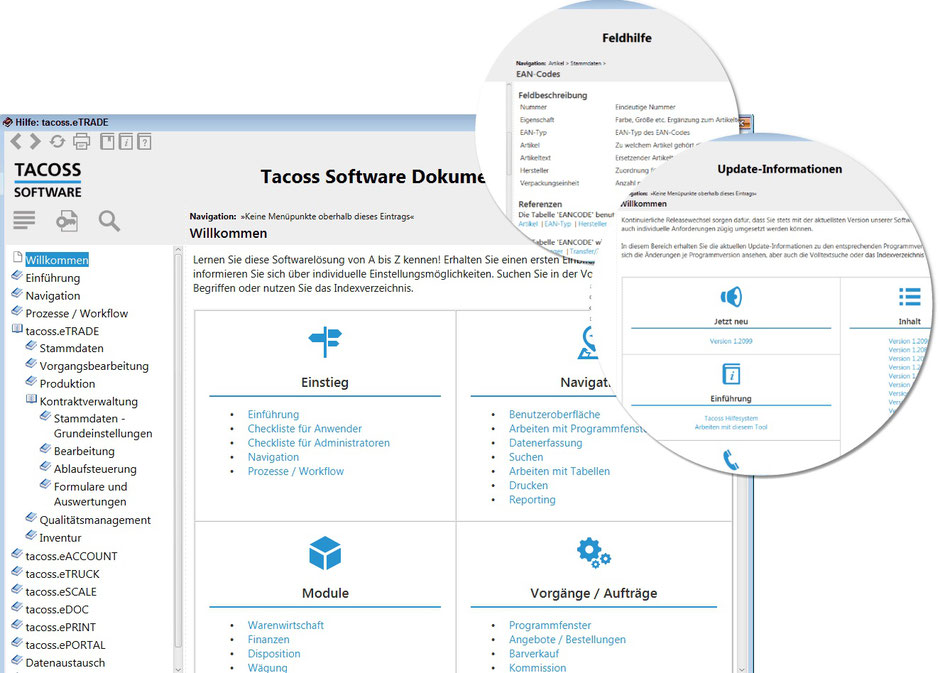Click the print icon in the toolbar
The image size is (940, 673).
[82, 142]
